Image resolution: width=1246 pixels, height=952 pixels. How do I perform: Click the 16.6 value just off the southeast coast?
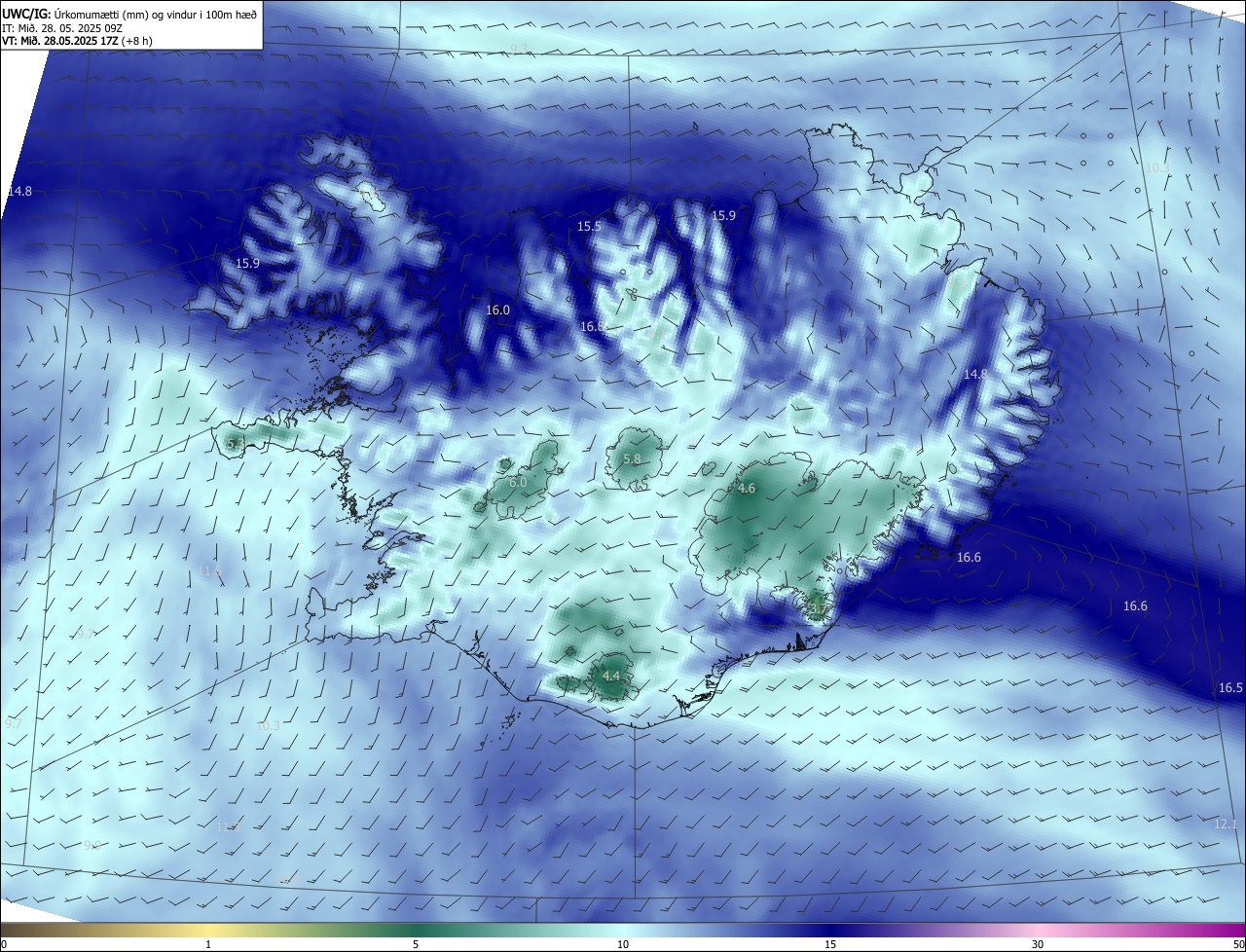coord(969,558)
